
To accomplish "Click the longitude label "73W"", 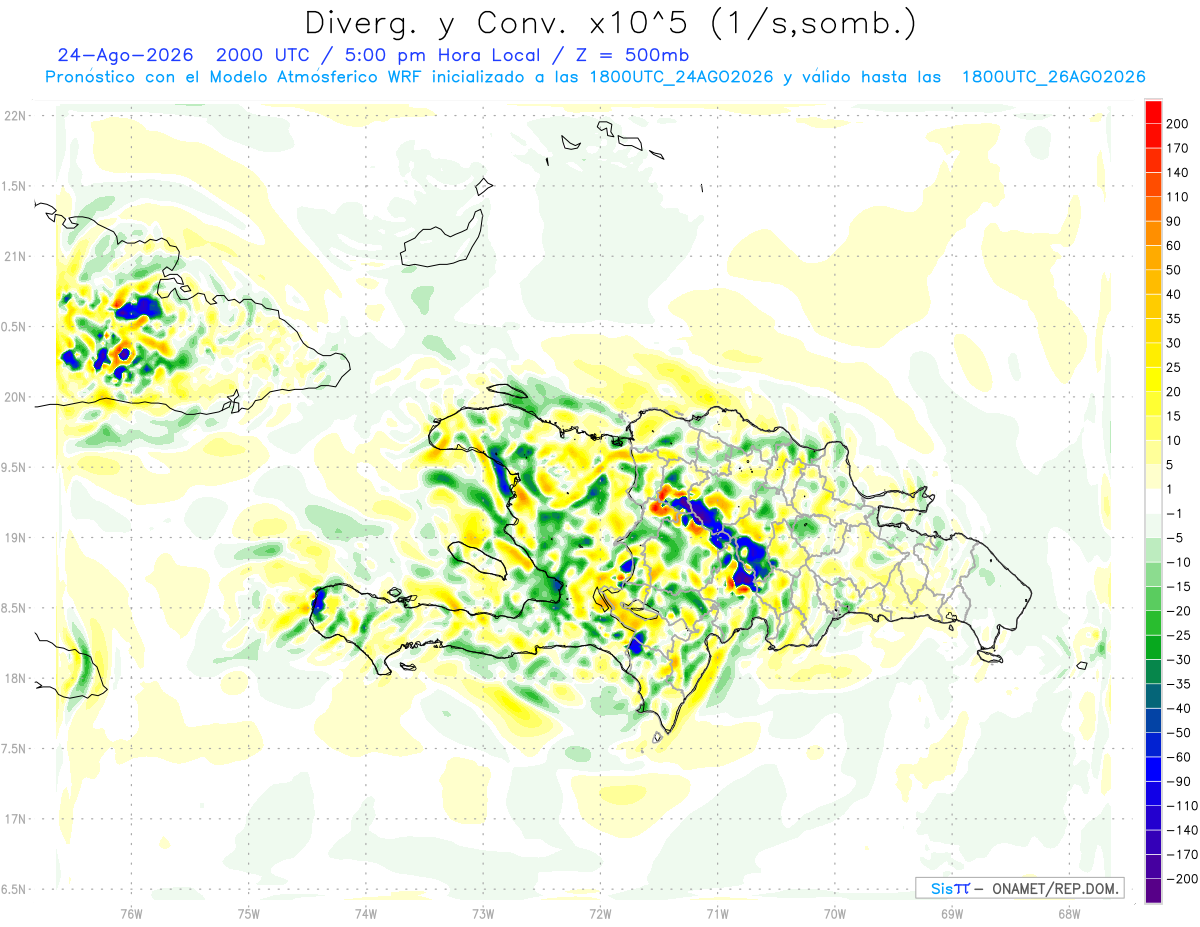I will tap(483, 914).
